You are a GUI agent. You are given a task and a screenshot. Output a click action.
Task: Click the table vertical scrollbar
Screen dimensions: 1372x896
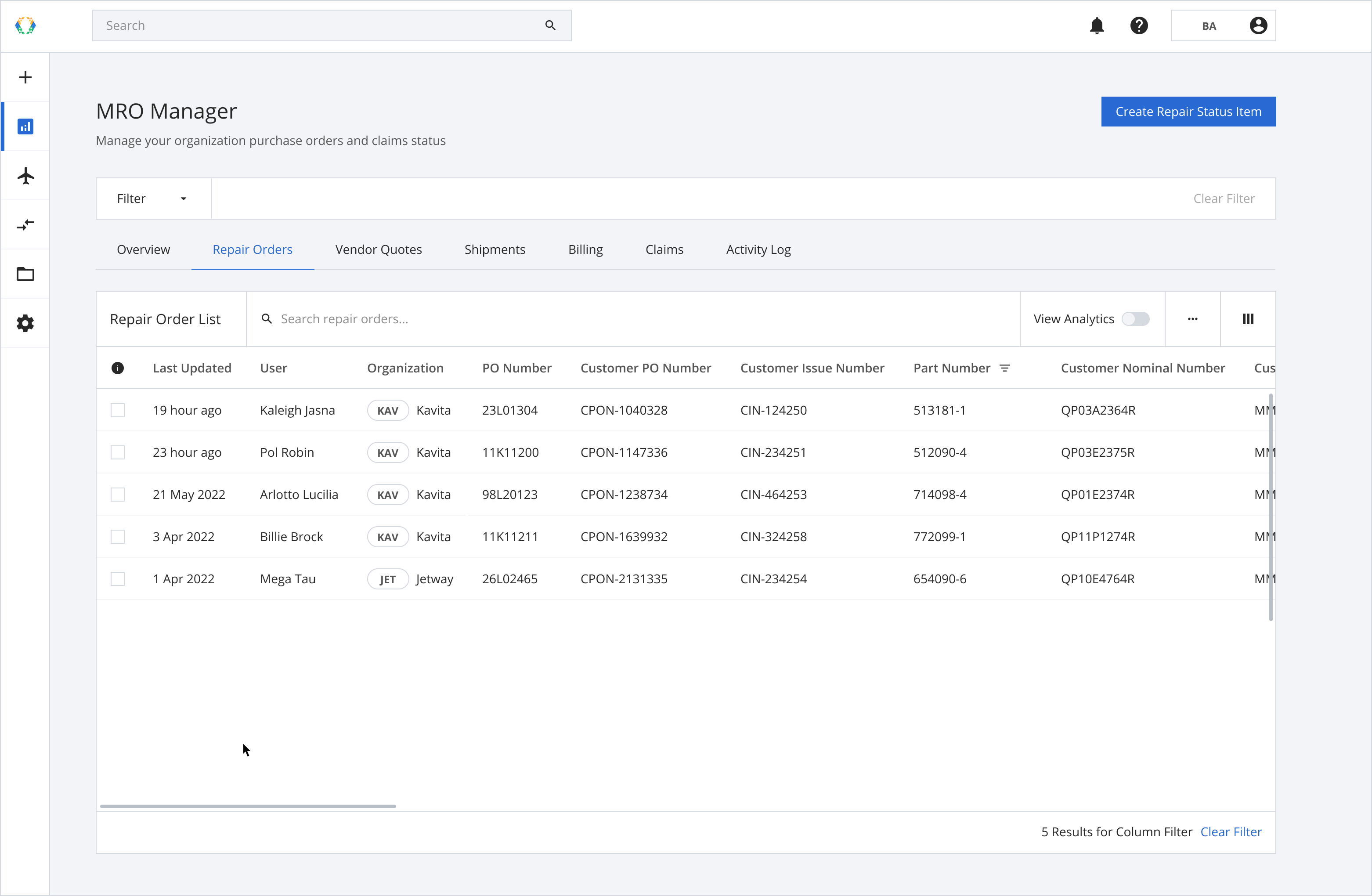[1271, 507]
